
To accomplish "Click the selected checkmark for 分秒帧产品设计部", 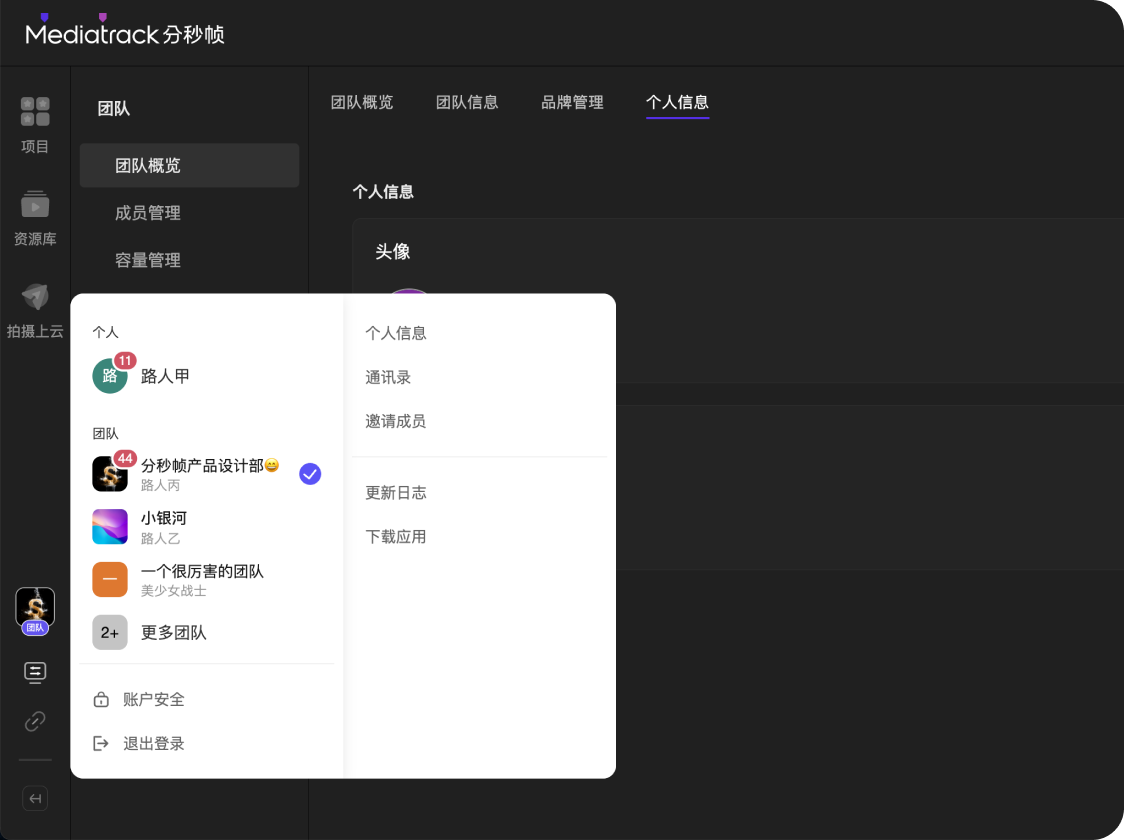I will click(310, 474).
